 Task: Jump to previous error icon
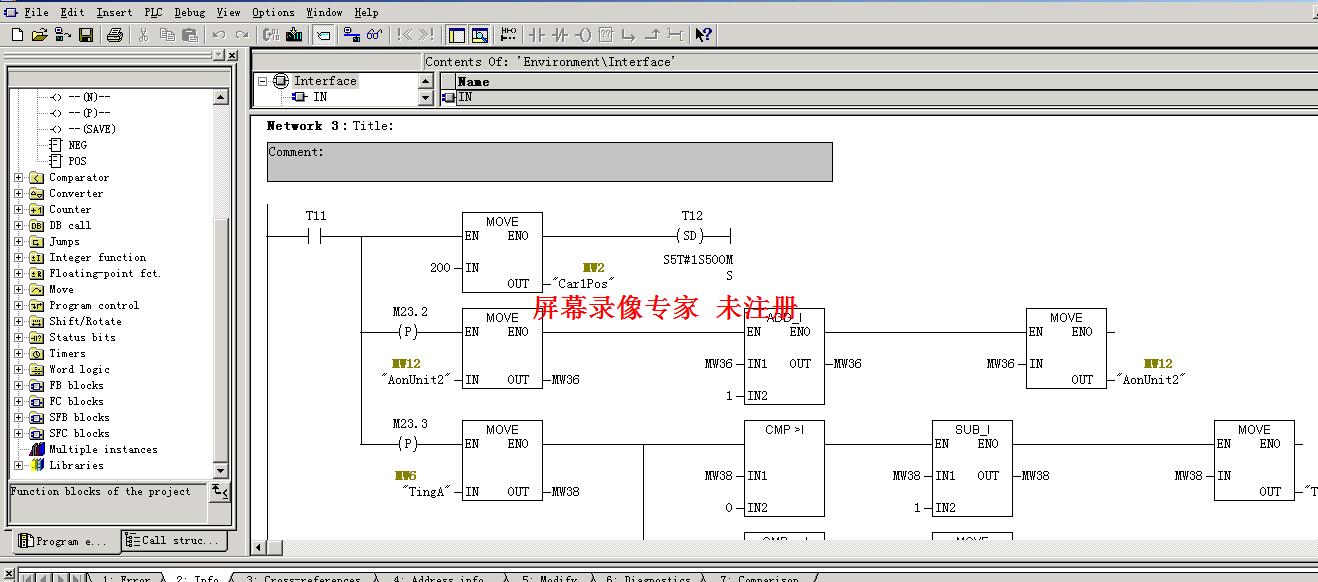pos(404,35)
